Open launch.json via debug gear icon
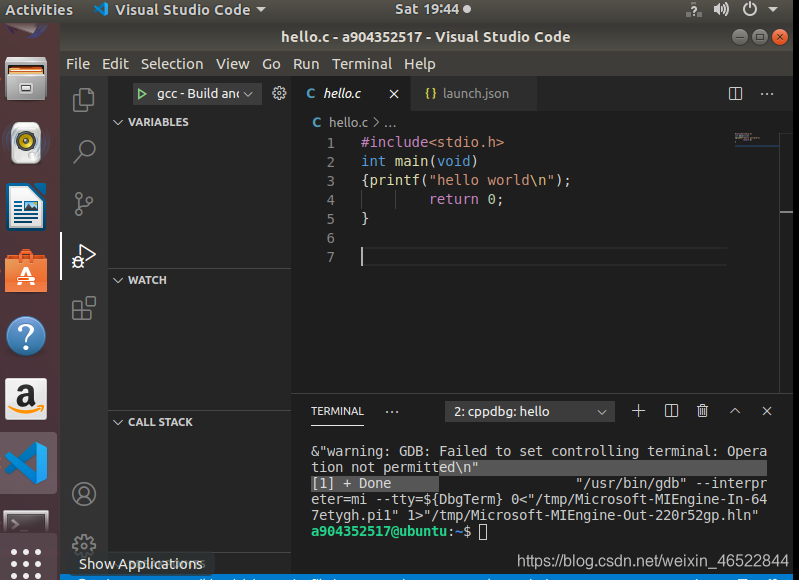This screenshot has height=580, width=799. tap(279, 93)
